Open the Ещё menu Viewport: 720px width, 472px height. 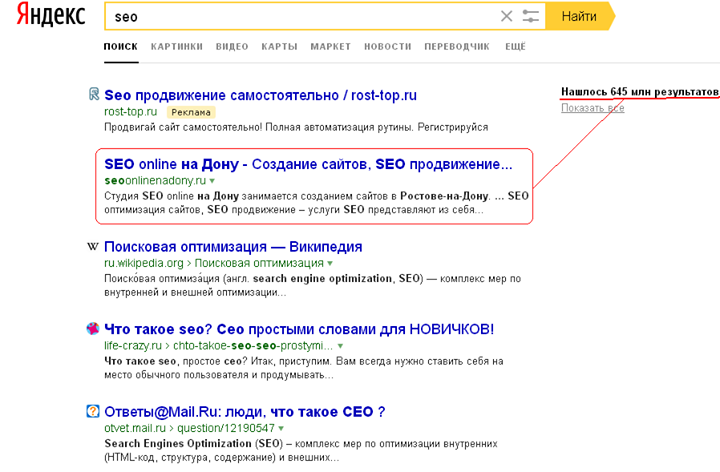(x=515, y=46)
